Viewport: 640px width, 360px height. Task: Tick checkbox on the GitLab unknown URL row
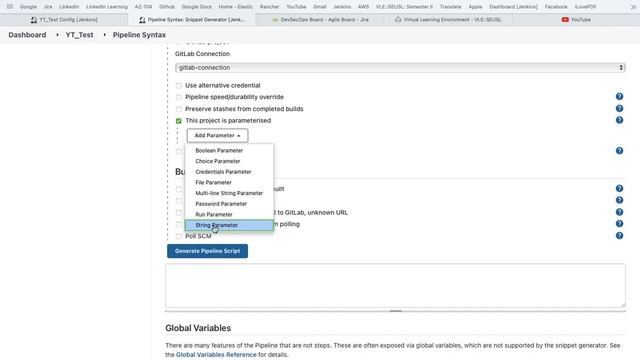pyautogui.click(x=178, y=213)
